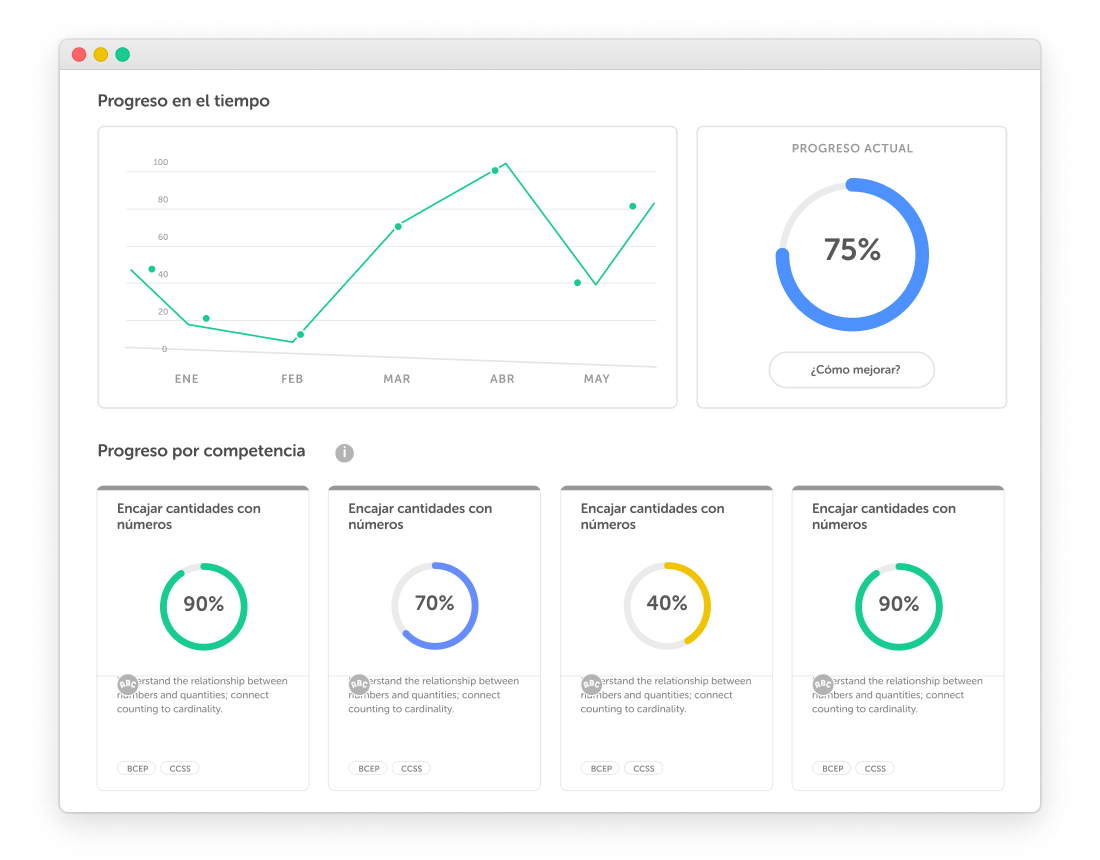Click the 60 value on the chart axis
Image resolution: width=1100 pixels, height=860 pixels.
click(163, 237)
